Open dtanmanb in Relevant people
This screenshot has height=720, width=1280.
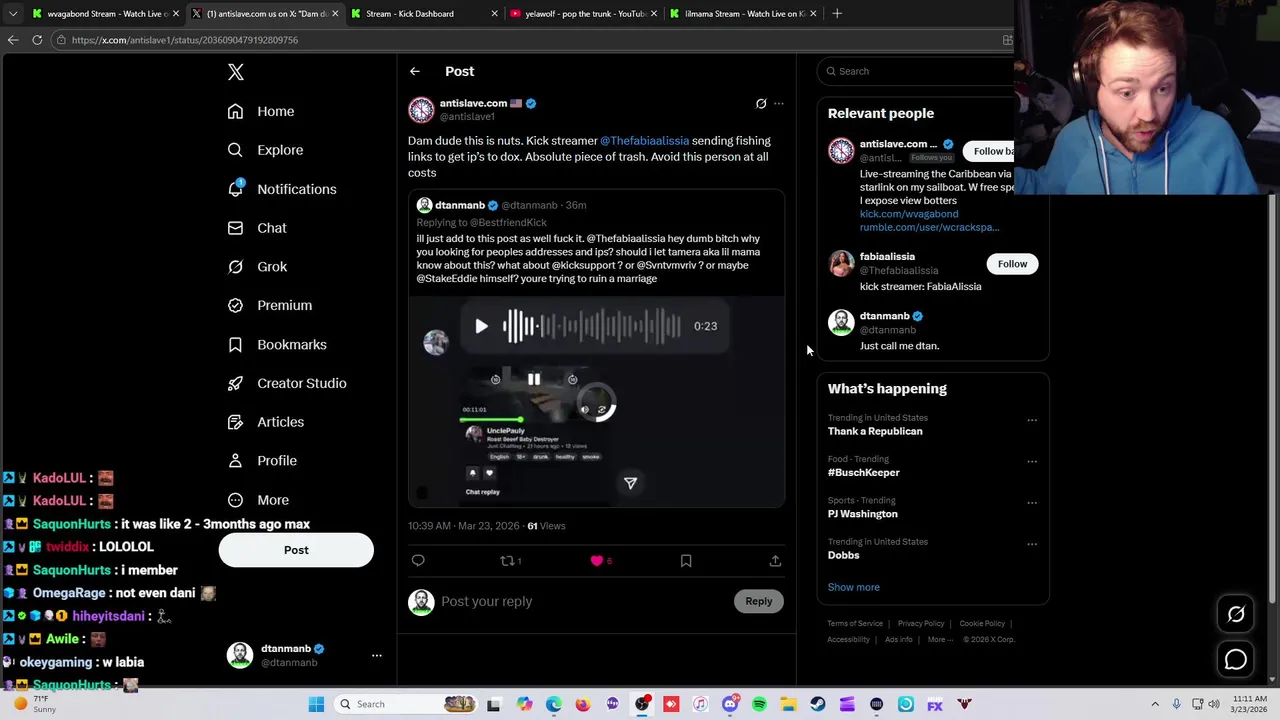point(885,316)
